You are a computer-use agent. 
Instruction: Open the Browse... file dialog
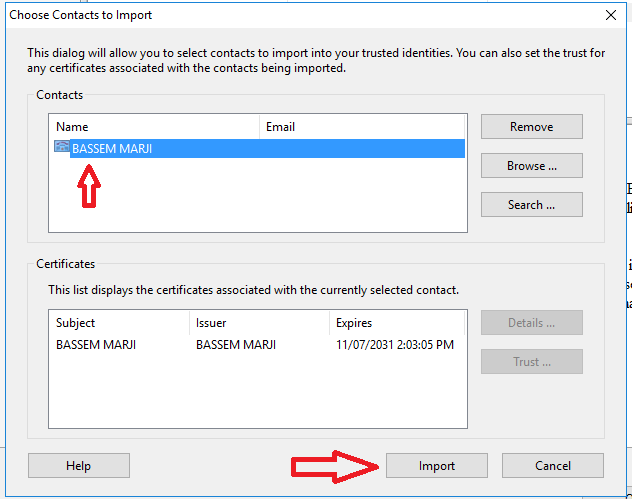pos(531,166)
